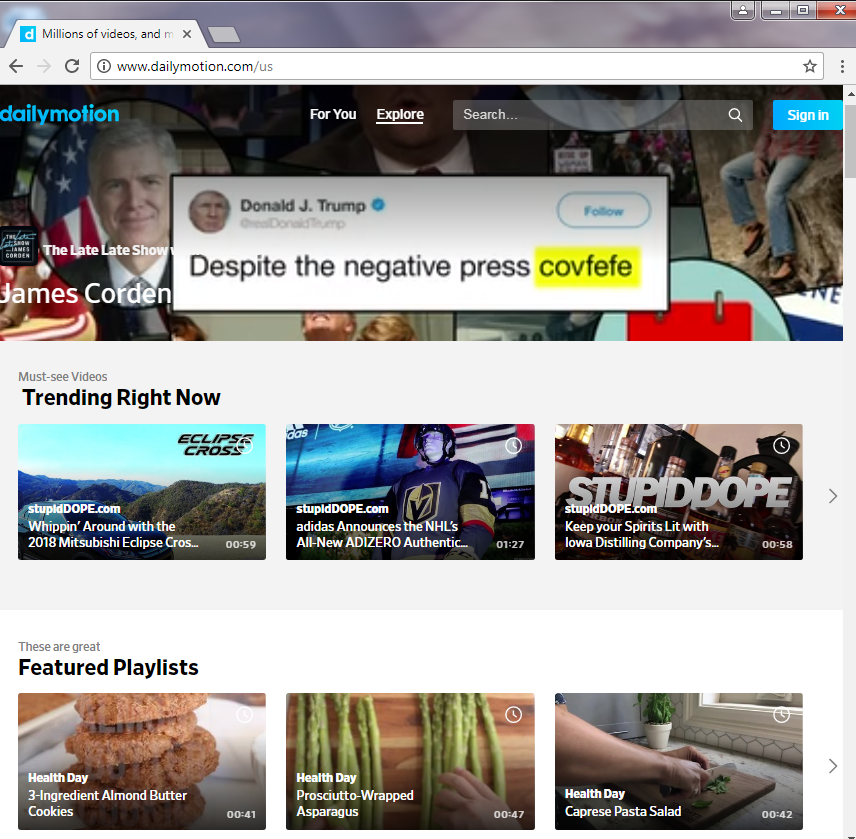Click the page vertical scrollbar thumb
856x839 pixels.
(850, 142)
